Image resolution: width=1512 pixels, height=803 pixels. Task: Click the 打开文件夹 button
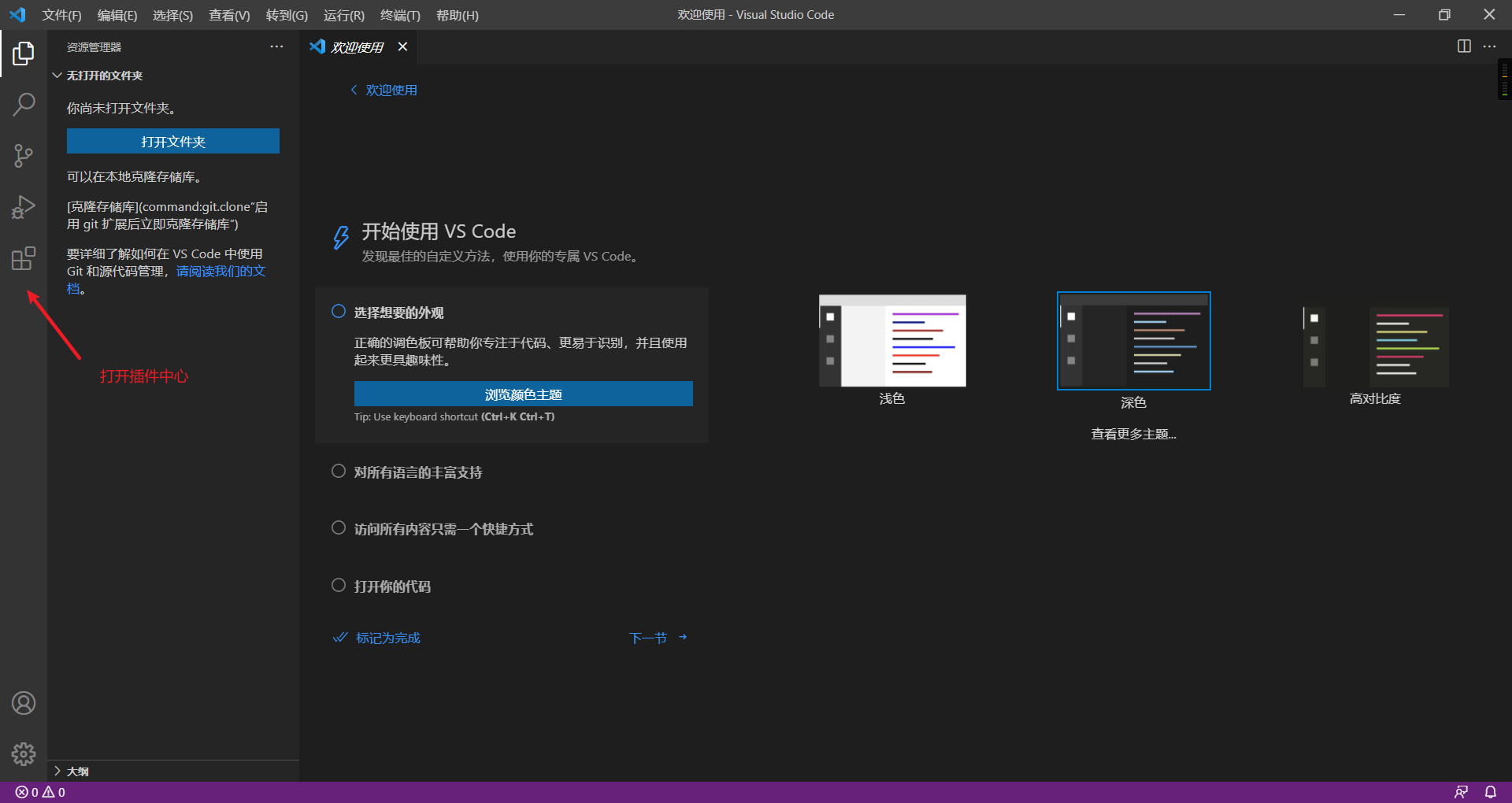pos(172,142)
